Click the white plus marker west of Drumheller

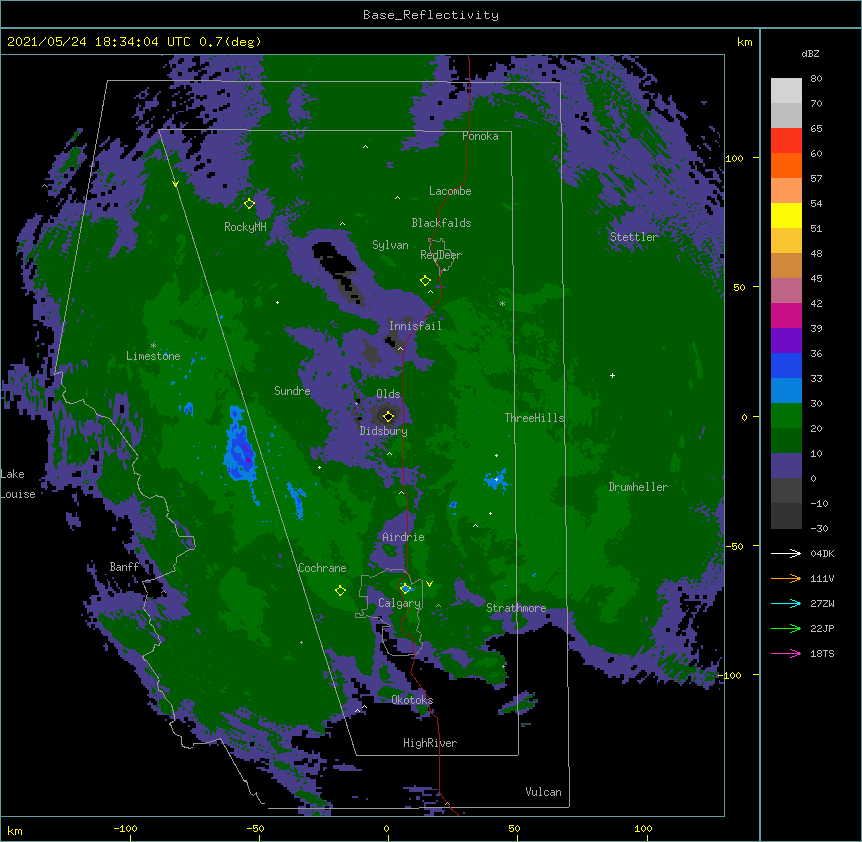(612, 375)
